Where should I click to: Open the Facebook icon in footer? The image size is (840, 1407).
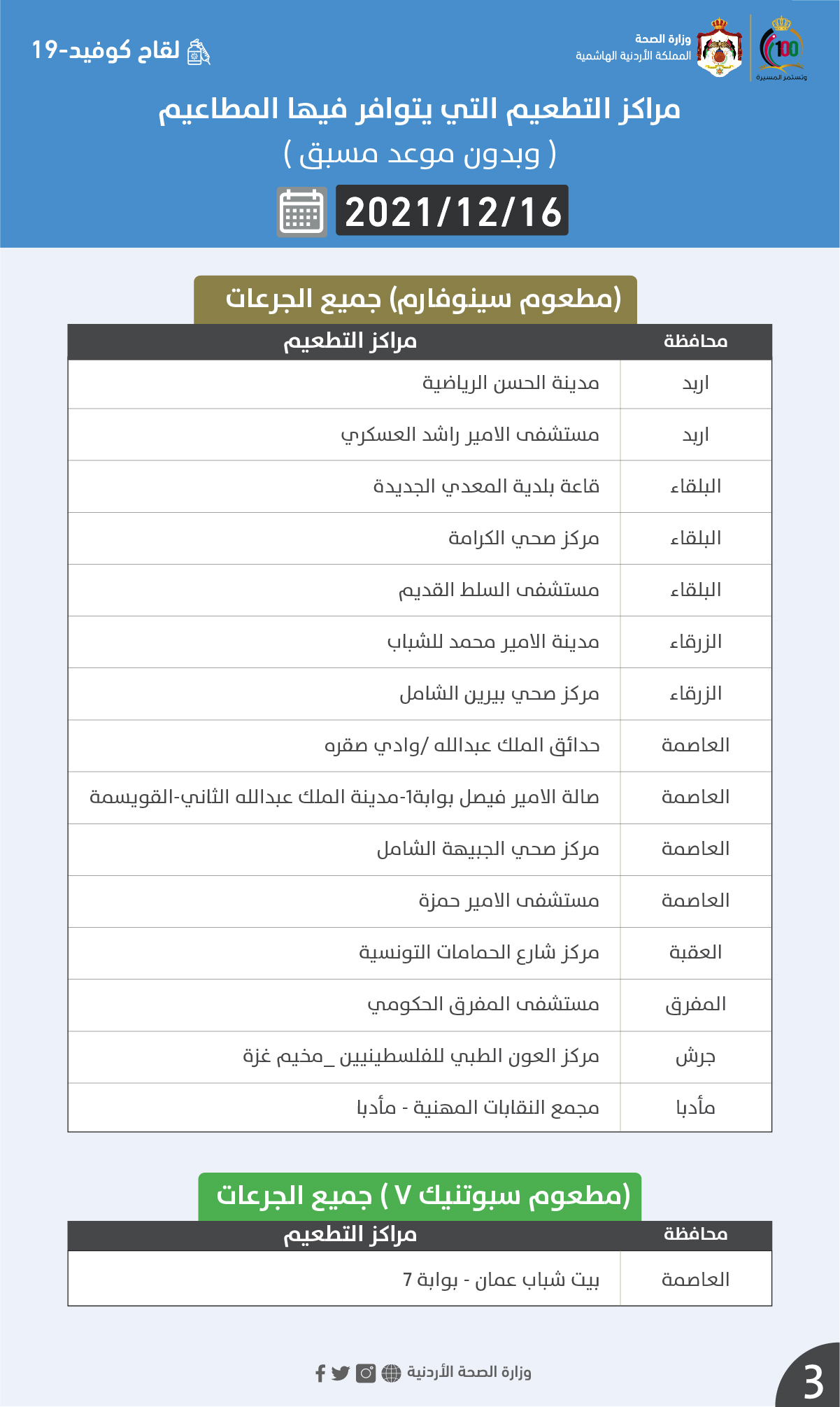pyautogui.click(x=320, y=1373)
